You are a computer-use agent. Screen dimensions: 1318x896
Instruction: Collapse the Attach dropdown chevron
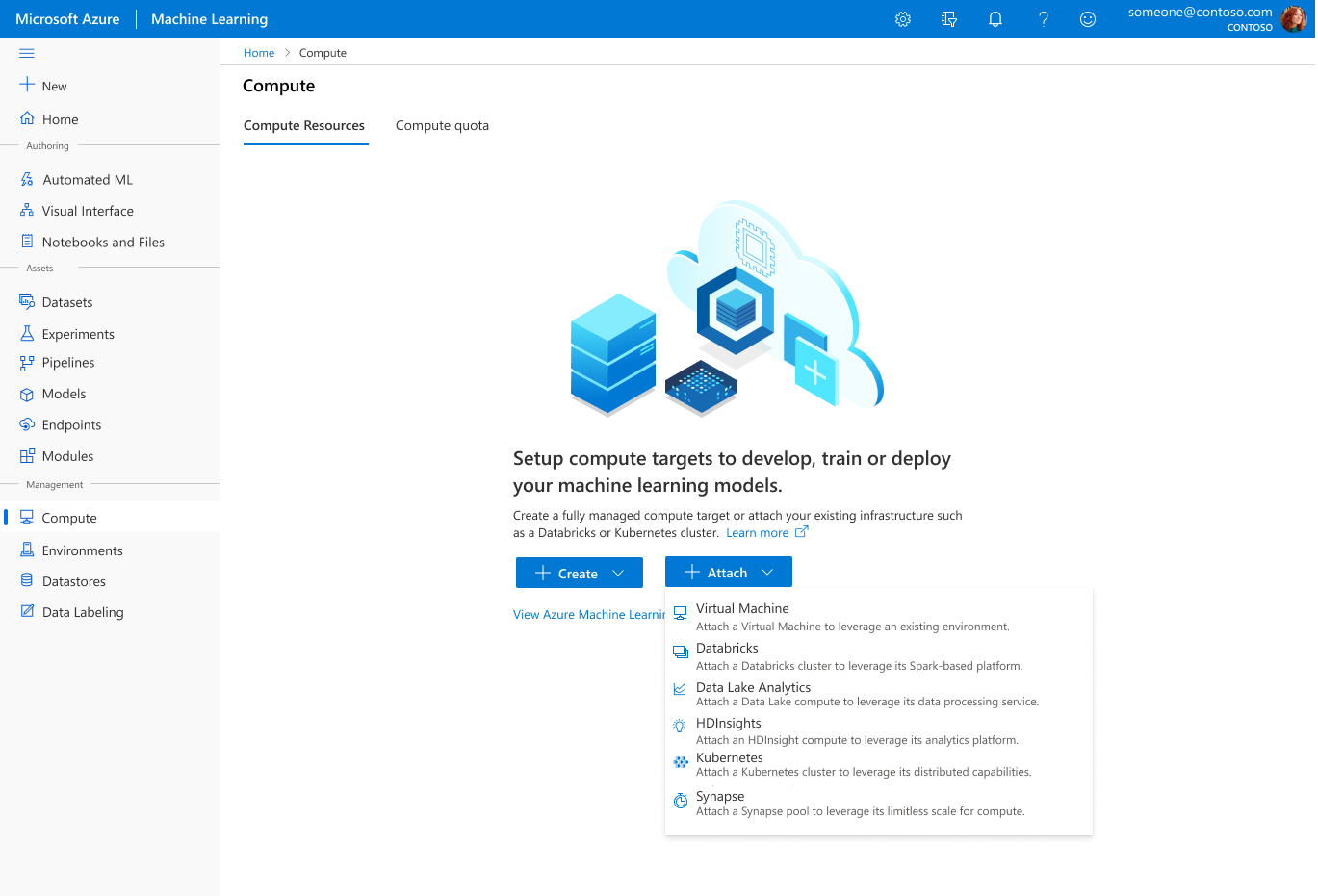coord(767,572)
